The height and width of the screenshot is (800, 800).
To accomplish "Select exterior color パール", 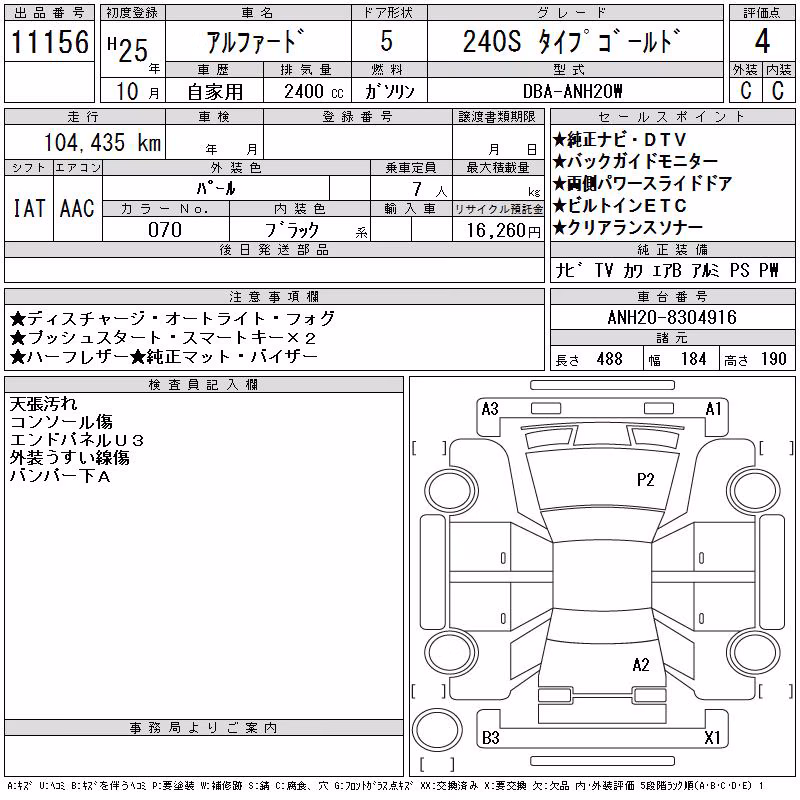I will pos(216,188).
